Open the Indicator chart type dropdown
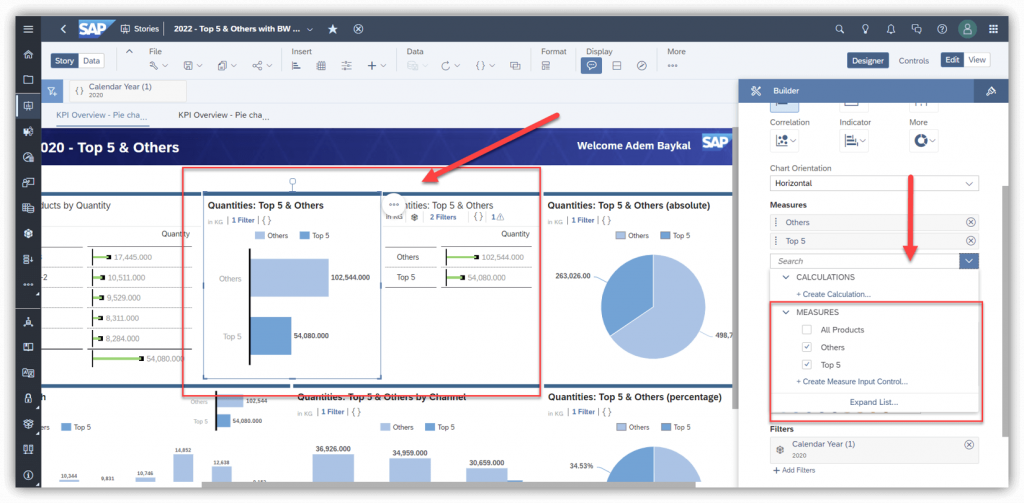1024x503 pixels. point(854,140)
